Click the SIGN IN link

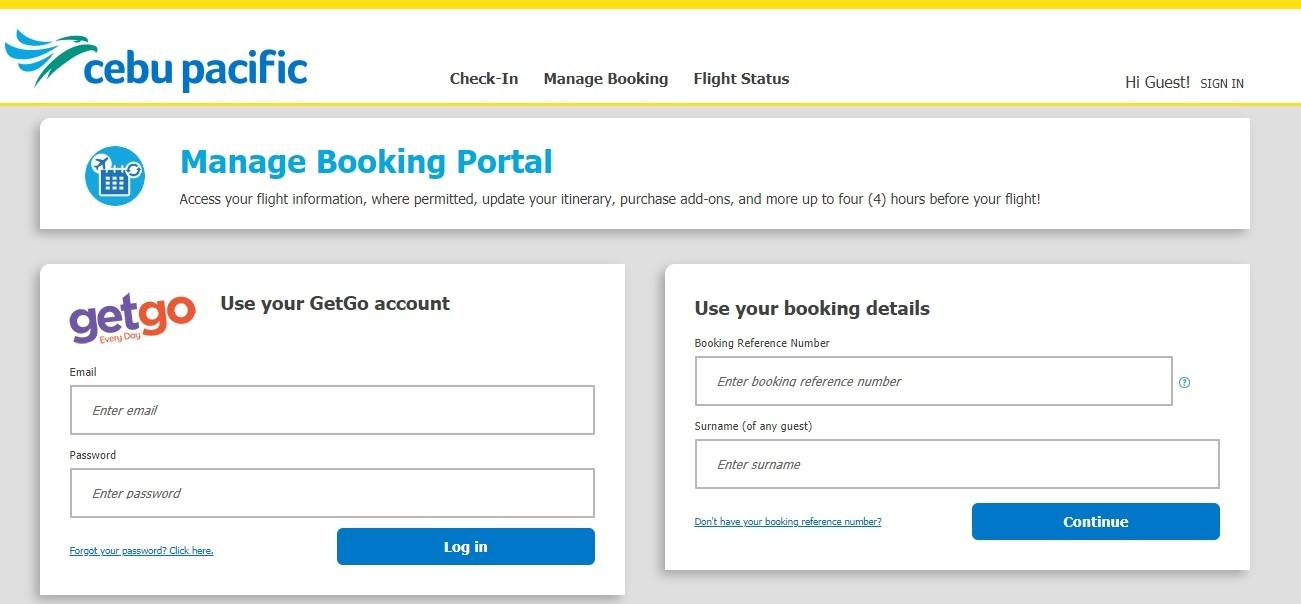pos(1222,84)
